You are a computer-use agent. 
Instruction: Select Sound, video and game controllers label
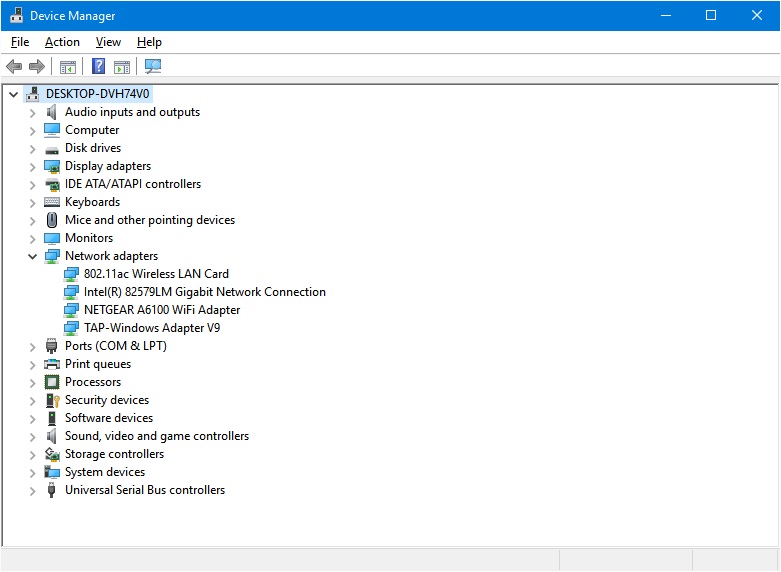click(x=157, y=436)
